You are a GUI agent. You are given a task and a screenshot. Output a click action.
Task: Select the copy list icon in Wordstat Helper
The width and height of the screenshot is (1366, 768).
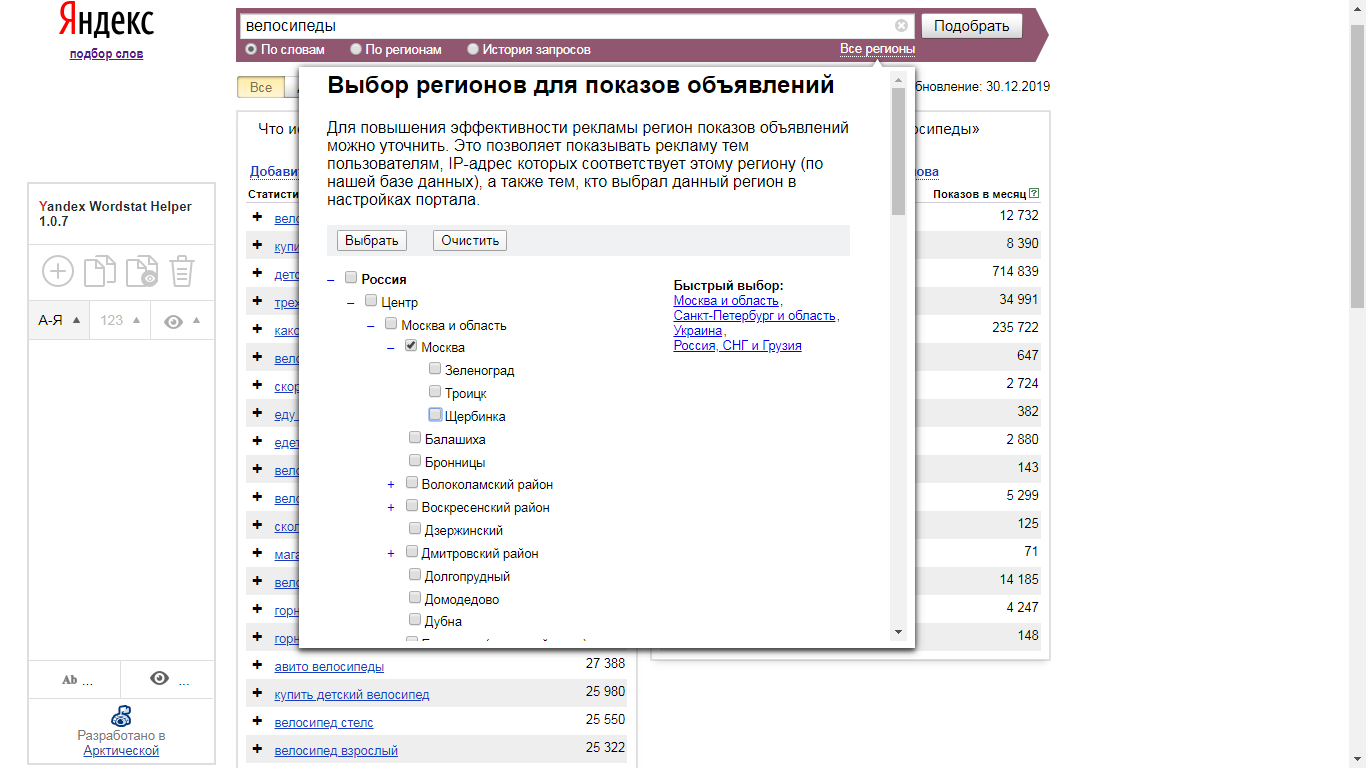coord(100,271)
